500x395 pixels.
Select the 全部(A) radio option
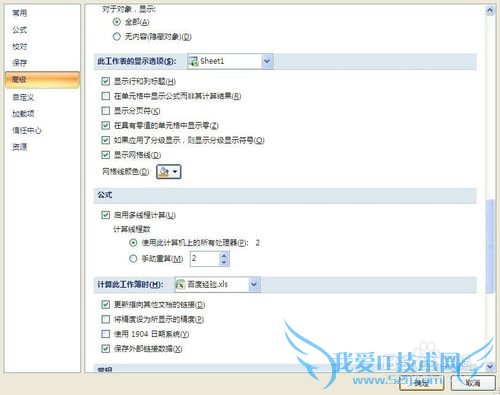[x=117, y=22]
